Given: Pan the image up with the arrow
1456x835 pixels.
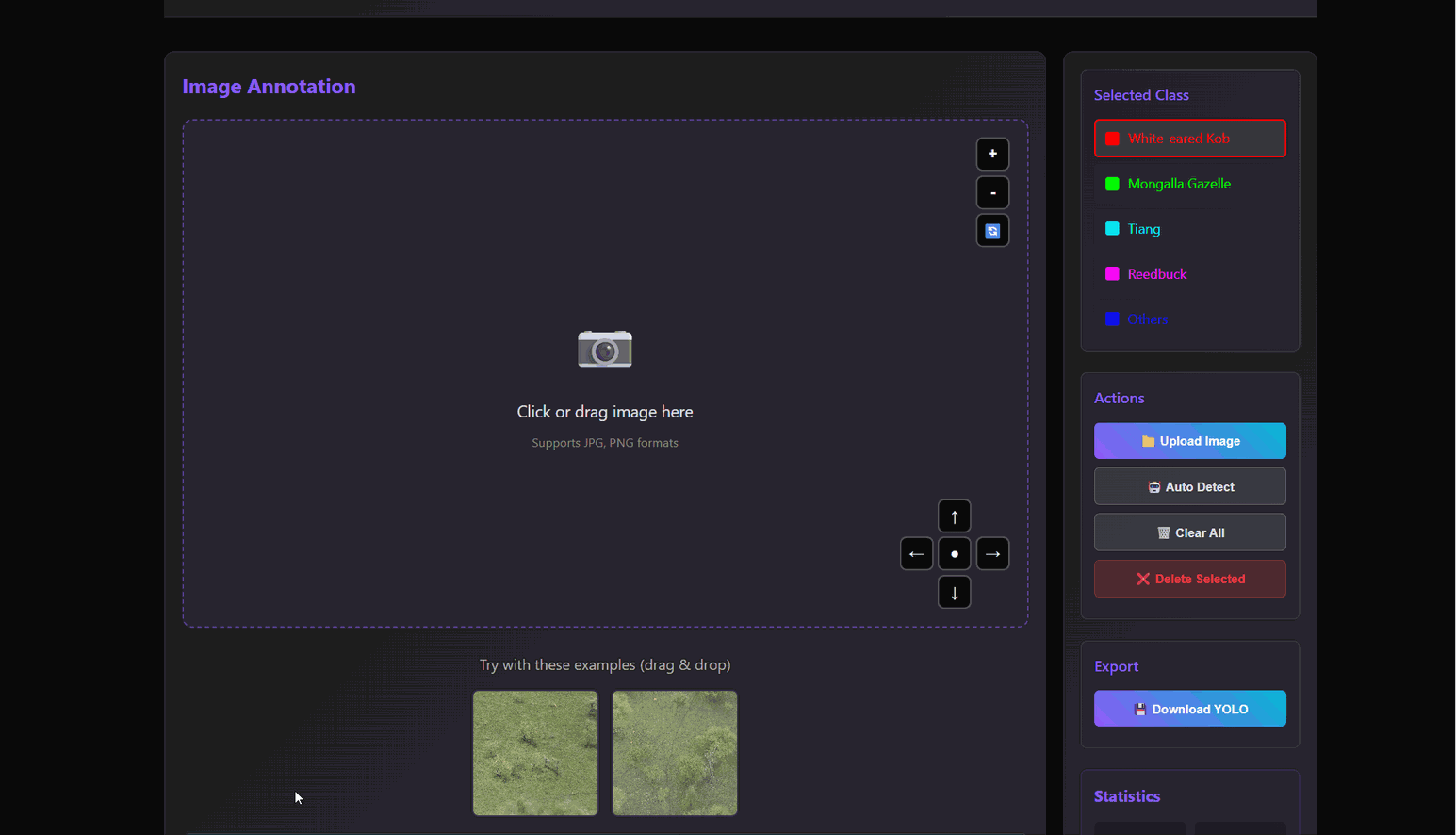Looking at the screenshot, I should coord(954,516).
